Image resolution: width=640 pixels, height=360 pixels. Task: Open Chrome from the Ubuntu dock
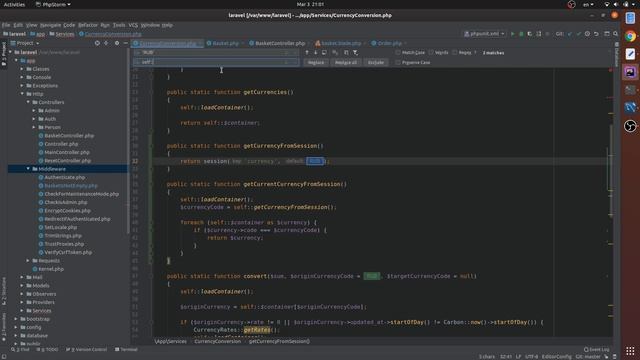click(x=630, y=36)
